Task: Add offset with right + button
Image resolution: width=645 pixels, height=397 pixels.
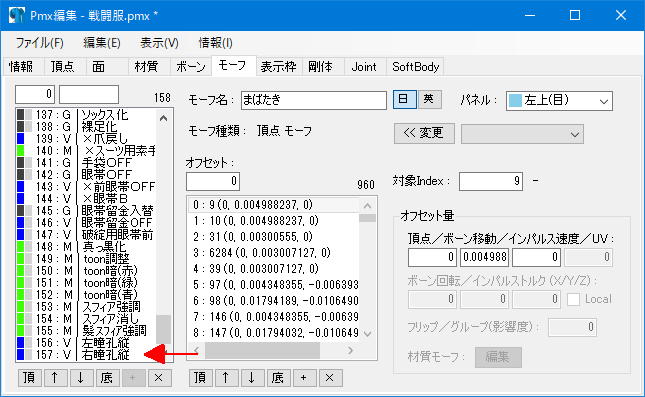Action: pos(304,378)
